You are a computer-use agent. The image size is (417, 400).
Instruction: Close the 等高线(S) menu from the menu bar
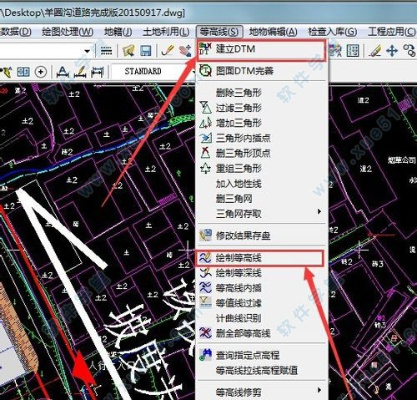click(219, 32)
